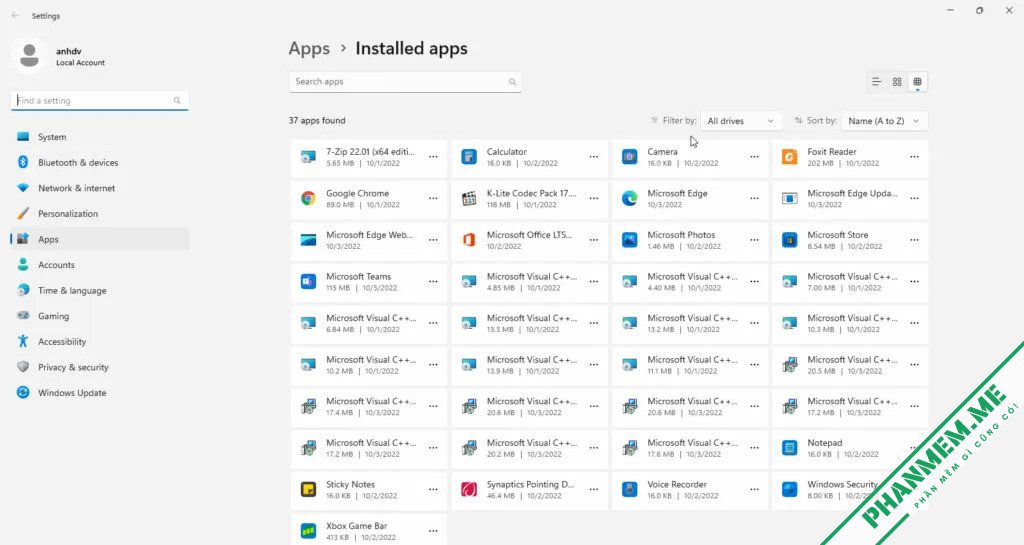Viewport: 1024px width, 545px height.
Task: Click the Sticky Notes app icon
Action: tap(308, 490)
